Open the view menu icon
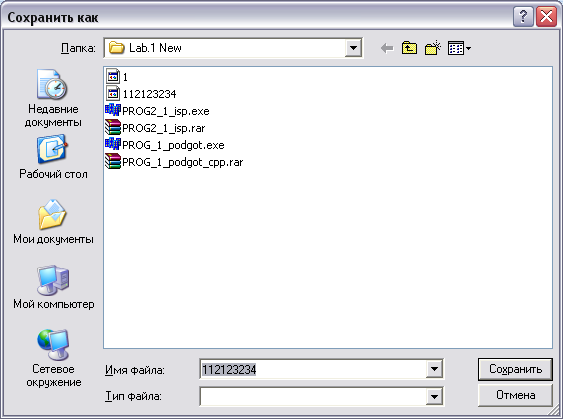Viewport: 563px width, 419px height. [x=459, y=48]
